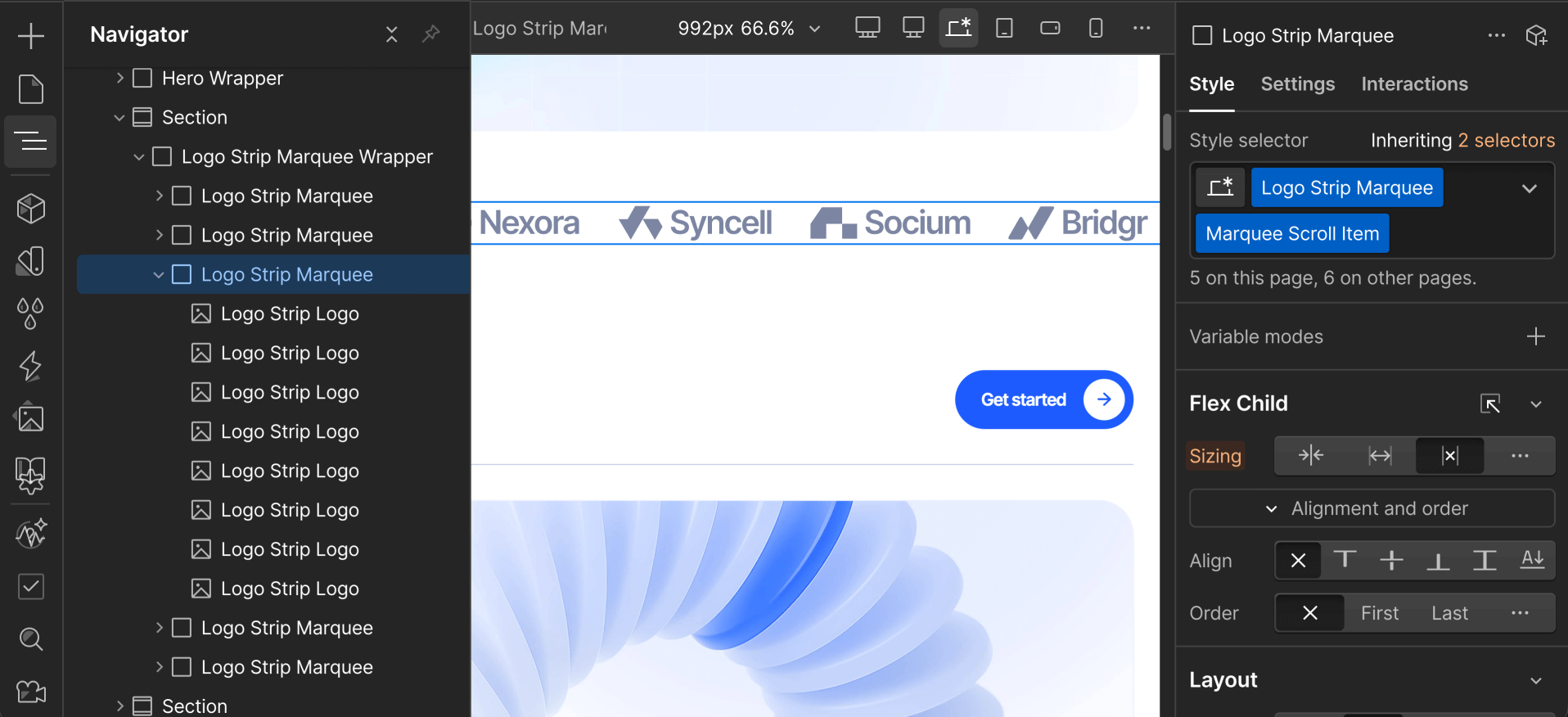The width and height of the screenshot is (1568, 717).
Task: Switch to the tablet breakpoint
Action: pyautogui.click(x=1004, y=28)
